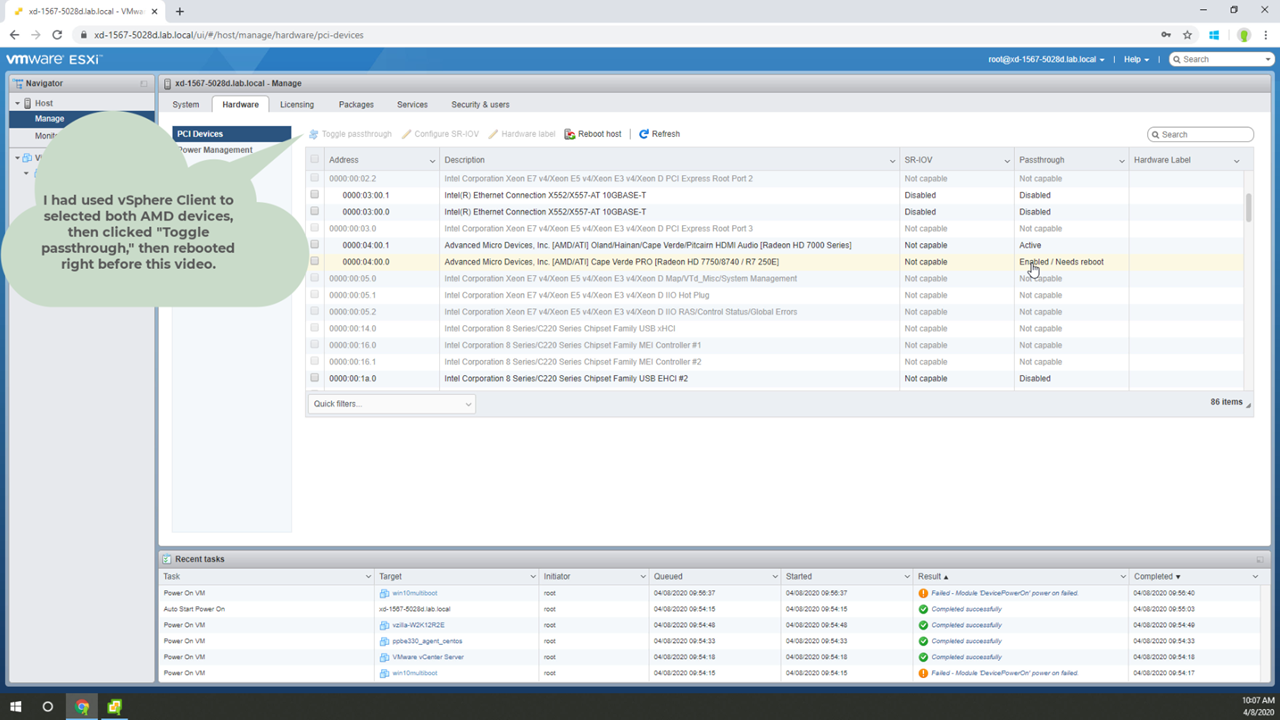The height and width of the screenshot is (720, 1280).
Task: Click VM icon beside VMware vCenter Server target
Action: (385, 657)
